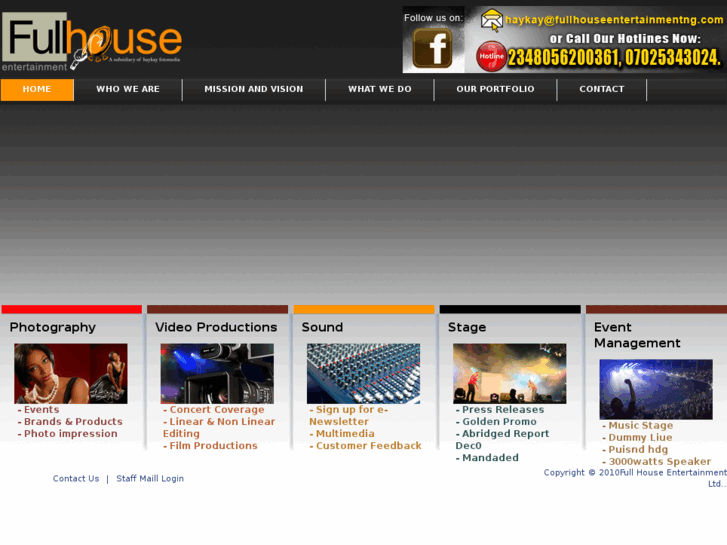The height and width of the screenshot is (545, 727).
Task: Click the 'or Call Our Hotlines Now' text
Action: (x=625, y=38)
